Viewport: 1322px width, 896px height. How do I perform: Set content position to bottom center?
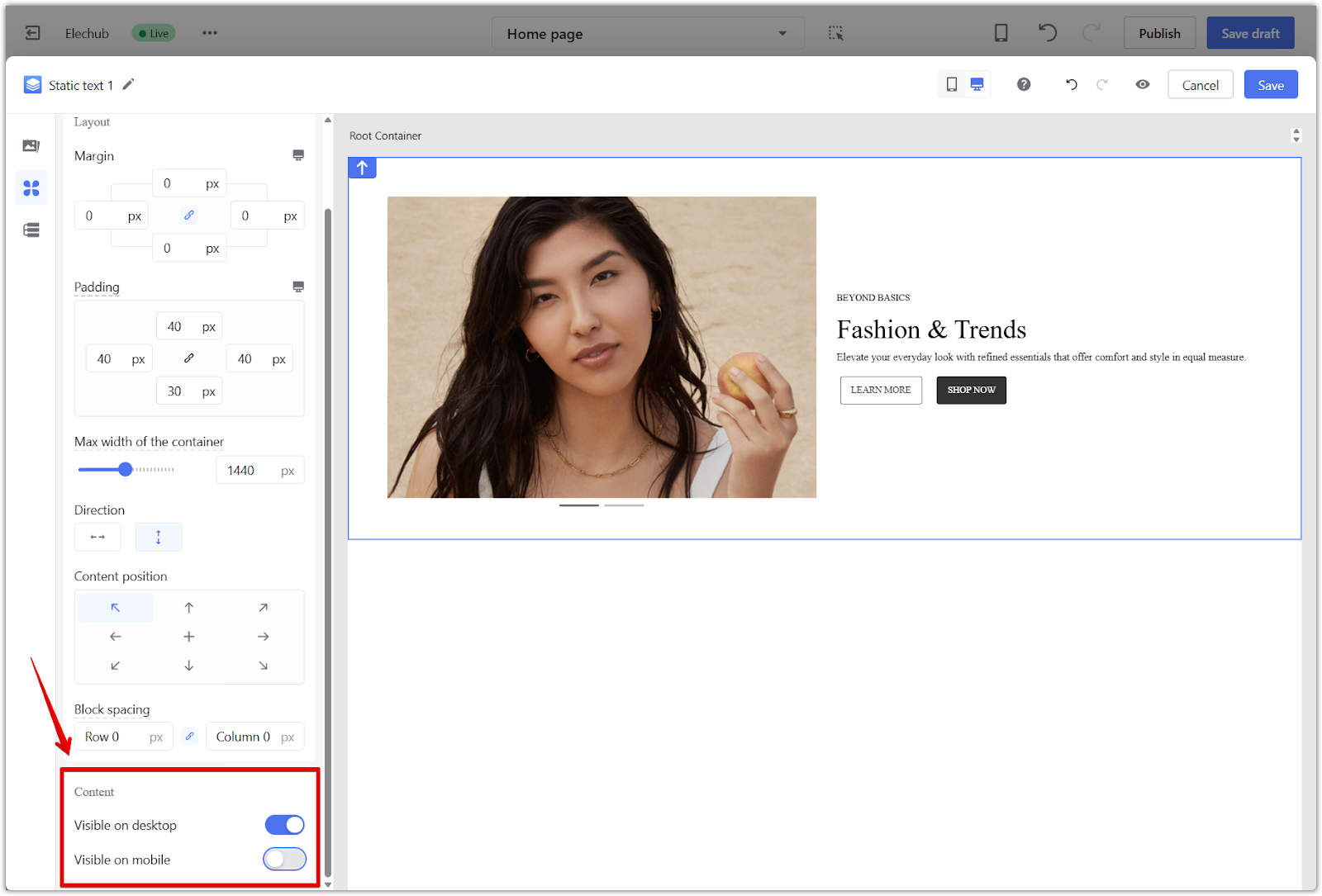click(189, 666)
